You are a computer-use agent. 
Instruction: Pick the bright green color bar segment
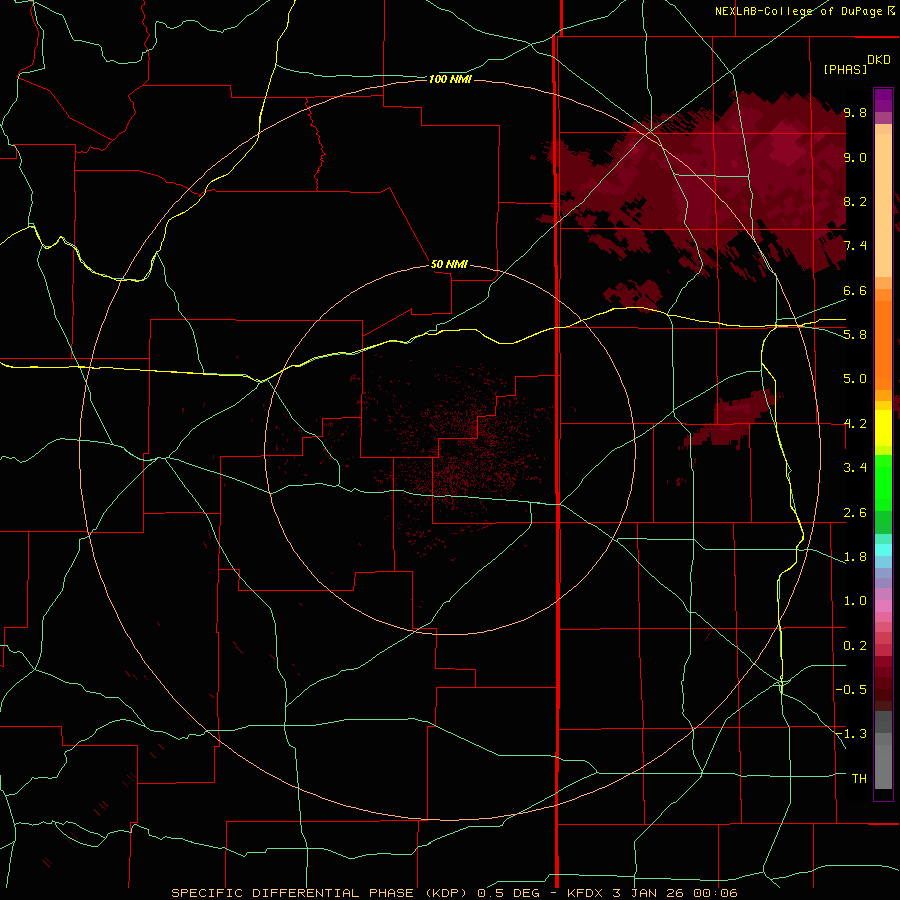(x=883, y=484)
